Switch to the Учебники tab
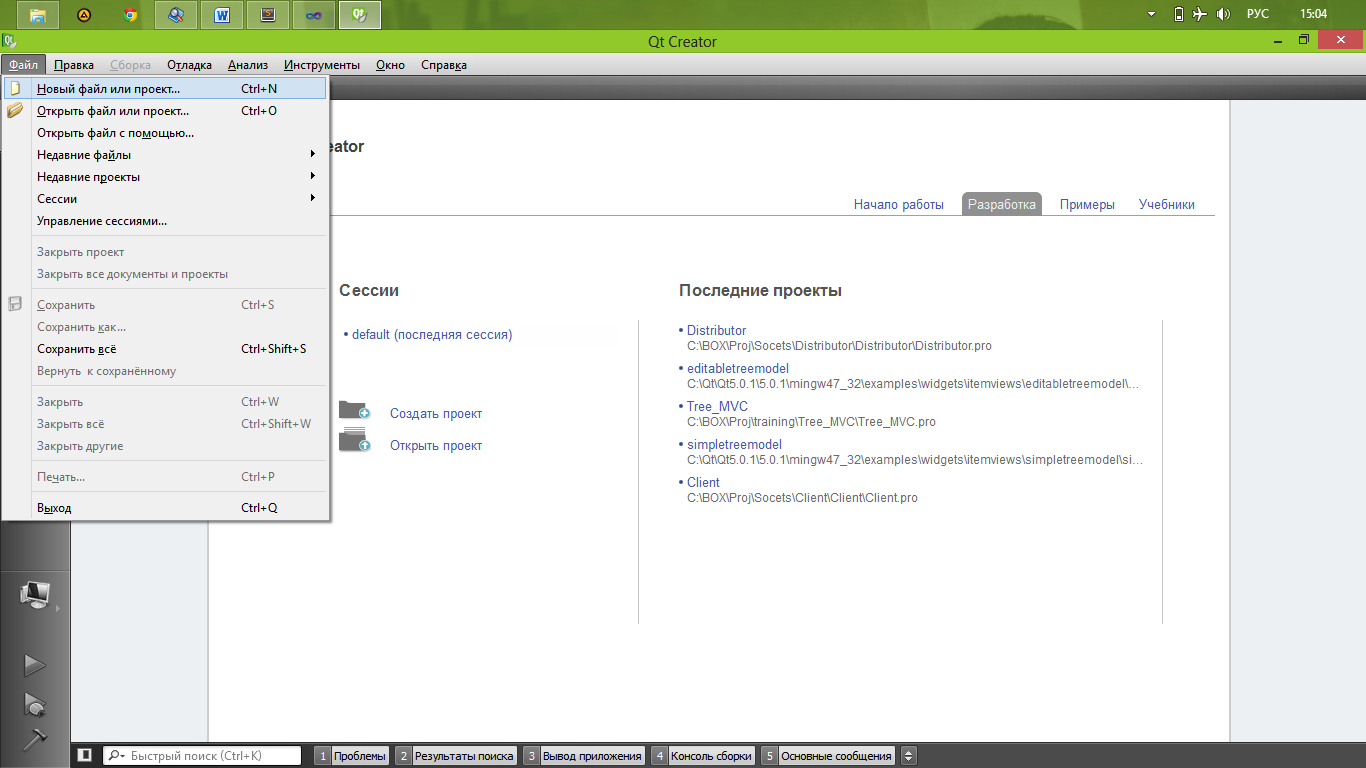 (1167, 204)
